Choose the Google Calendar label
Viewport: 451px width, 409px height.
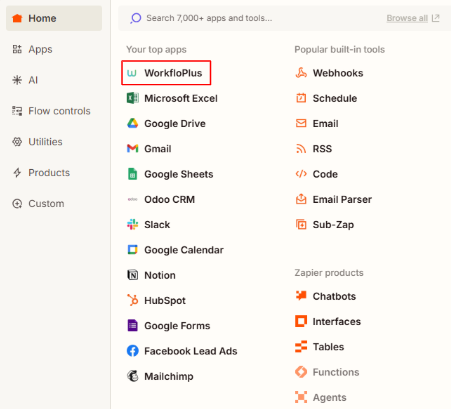point(184,250)
